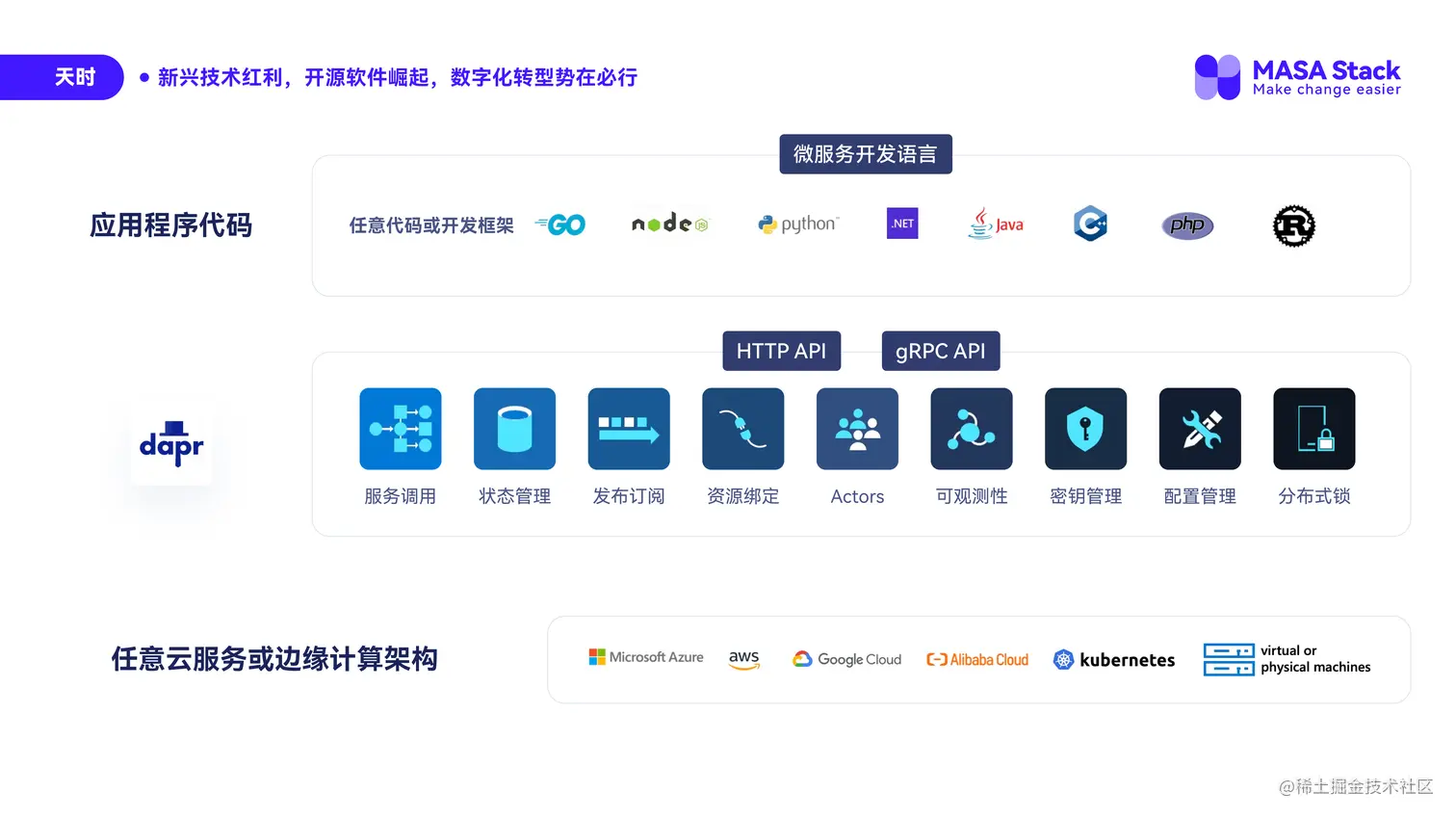1456x819 pixels.
Task: Click the Kubernetes logo
Action: click(1114, 660)
